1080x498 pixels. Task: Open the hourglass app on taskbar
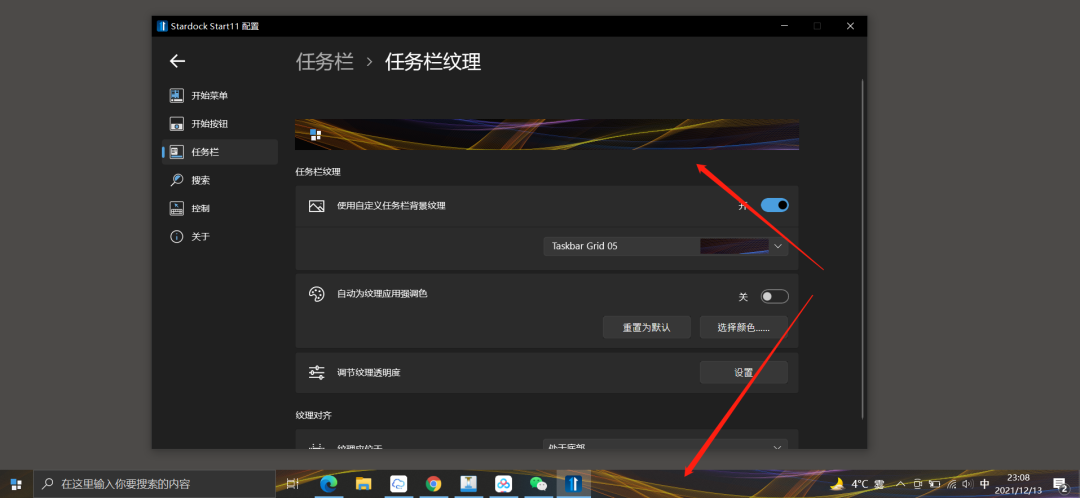pyautogui.click(x=468, y=484)
